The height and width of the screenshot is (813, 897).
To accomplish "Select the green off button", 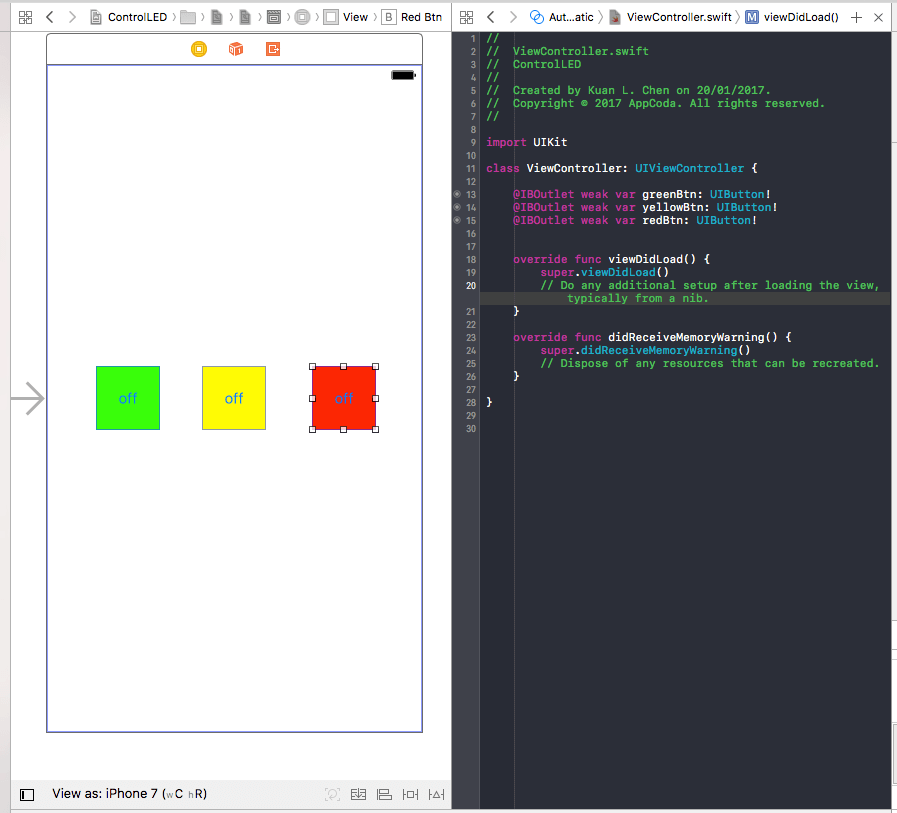I will pos(128,398).
